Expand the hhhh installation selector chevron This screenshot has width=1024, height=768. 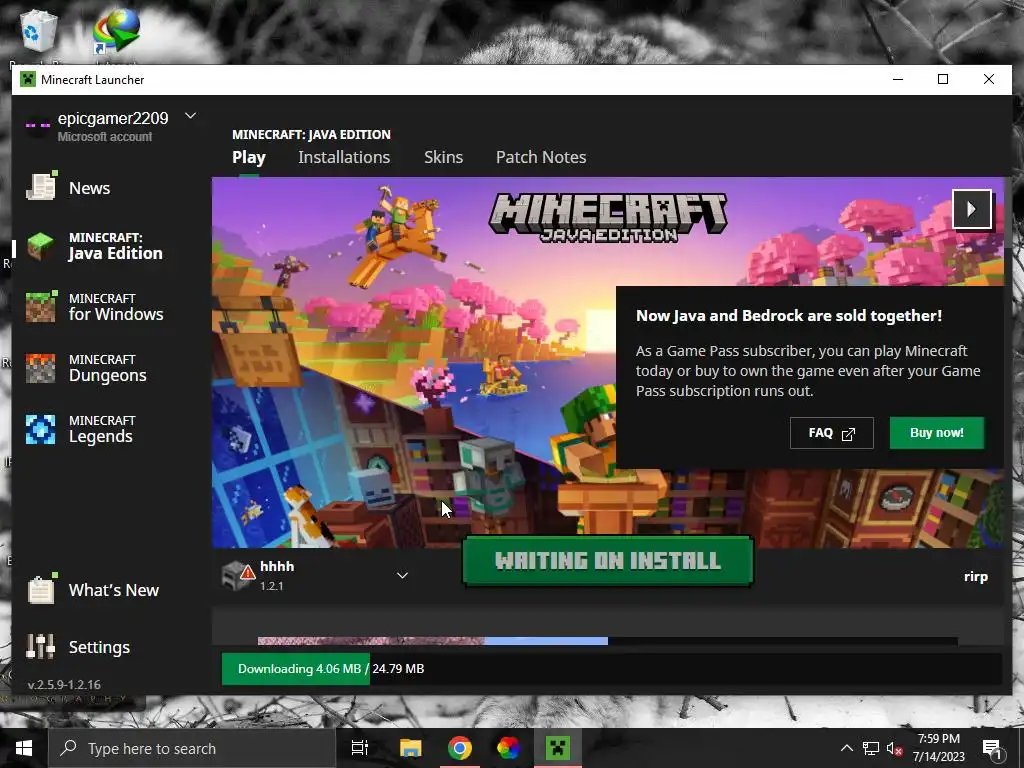402,575
